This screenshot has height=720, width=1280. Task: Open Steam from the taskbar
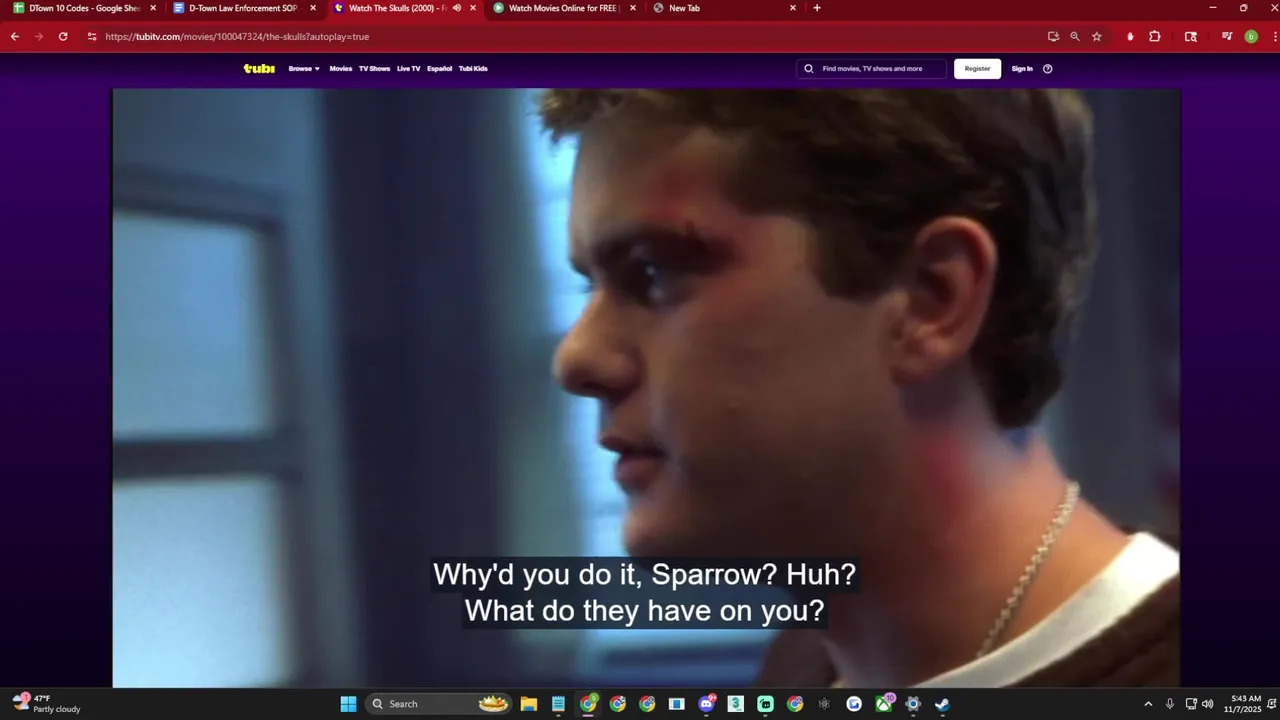point(942,704)
